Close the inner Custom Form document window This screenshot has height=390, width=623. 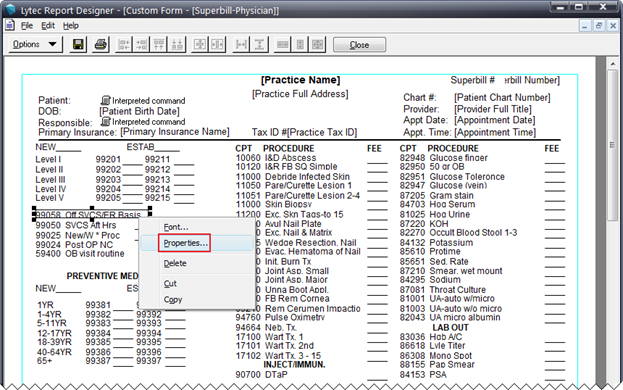click(613, 26)
